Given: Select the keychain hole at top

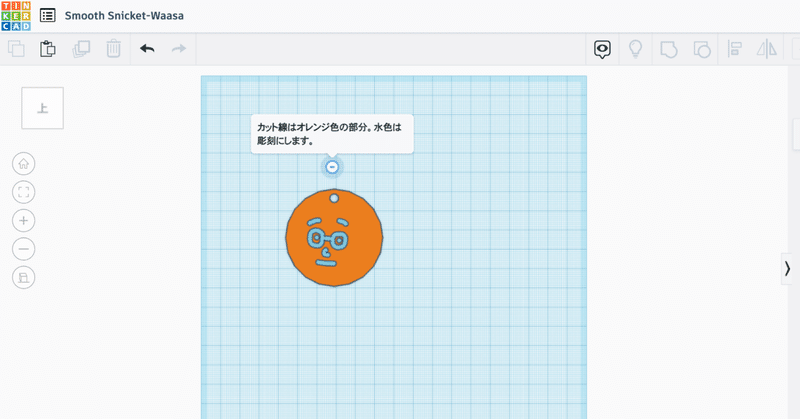Looking at the screenshot, I should (x=334, y=198).
